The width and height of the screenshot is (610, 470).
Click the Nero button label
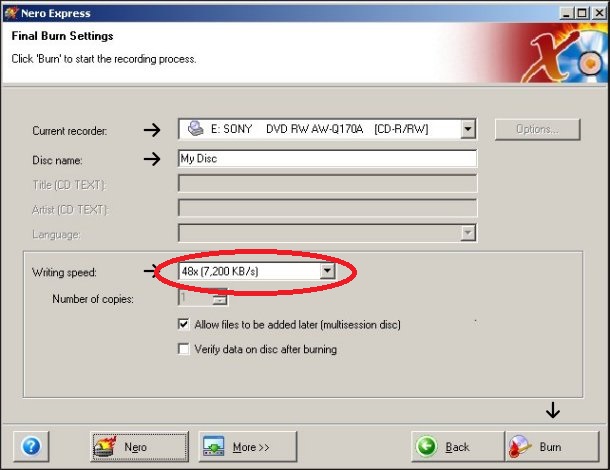click(135, 447)
